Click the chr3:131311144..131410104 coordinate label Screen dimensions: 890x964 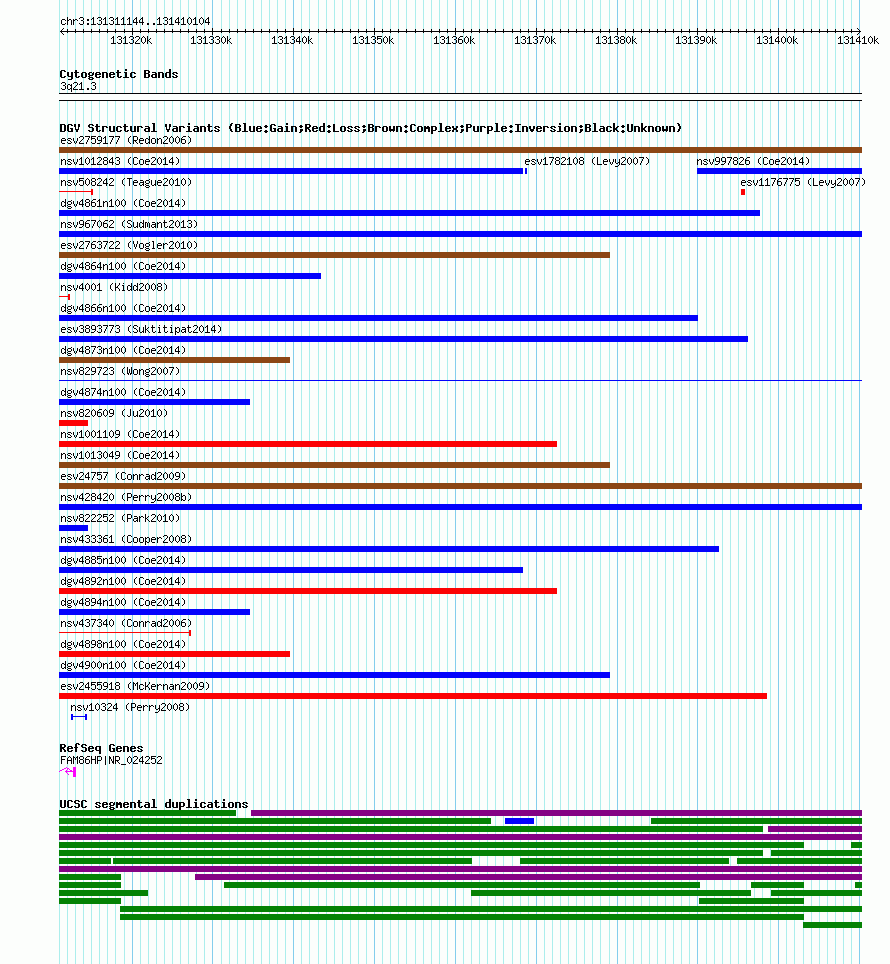click(x=135, y=21)
